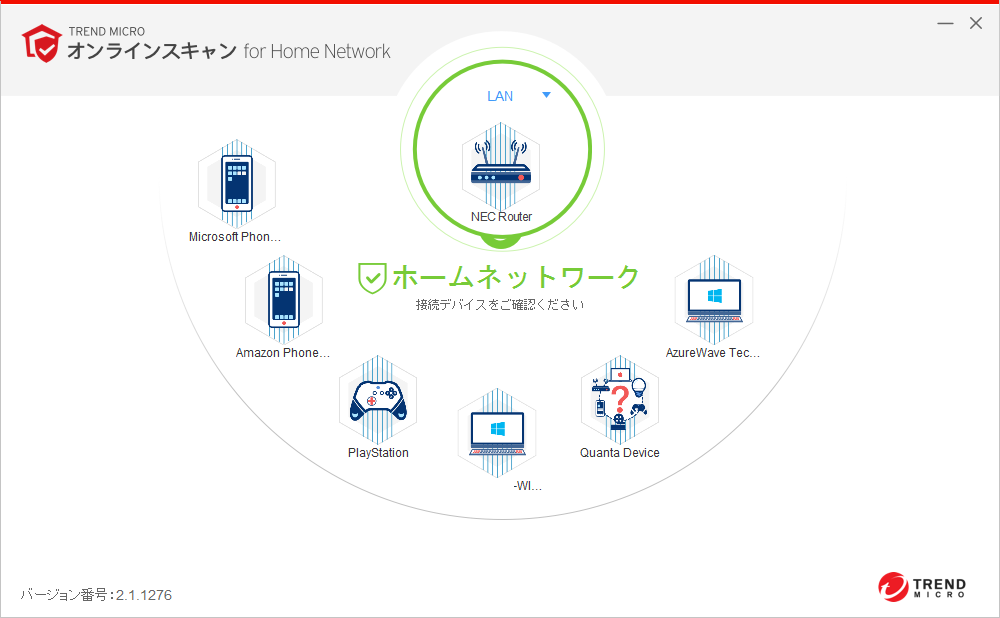Close the scanner window
The image size is (1000, 618).
976,24
